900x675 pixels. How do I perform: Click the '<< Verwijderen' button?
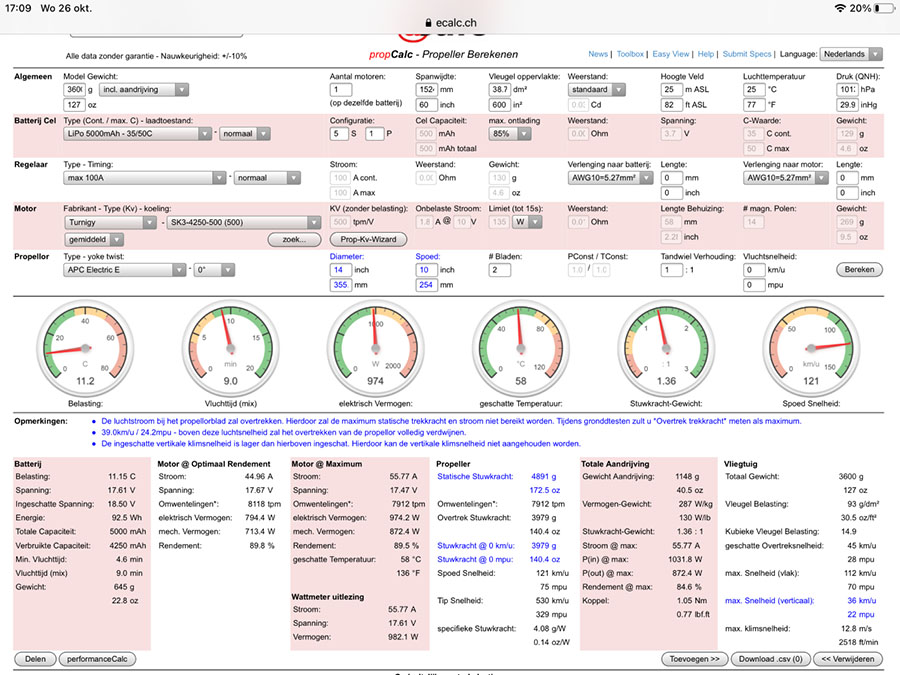pyautogui.click(x=848, y=659)
